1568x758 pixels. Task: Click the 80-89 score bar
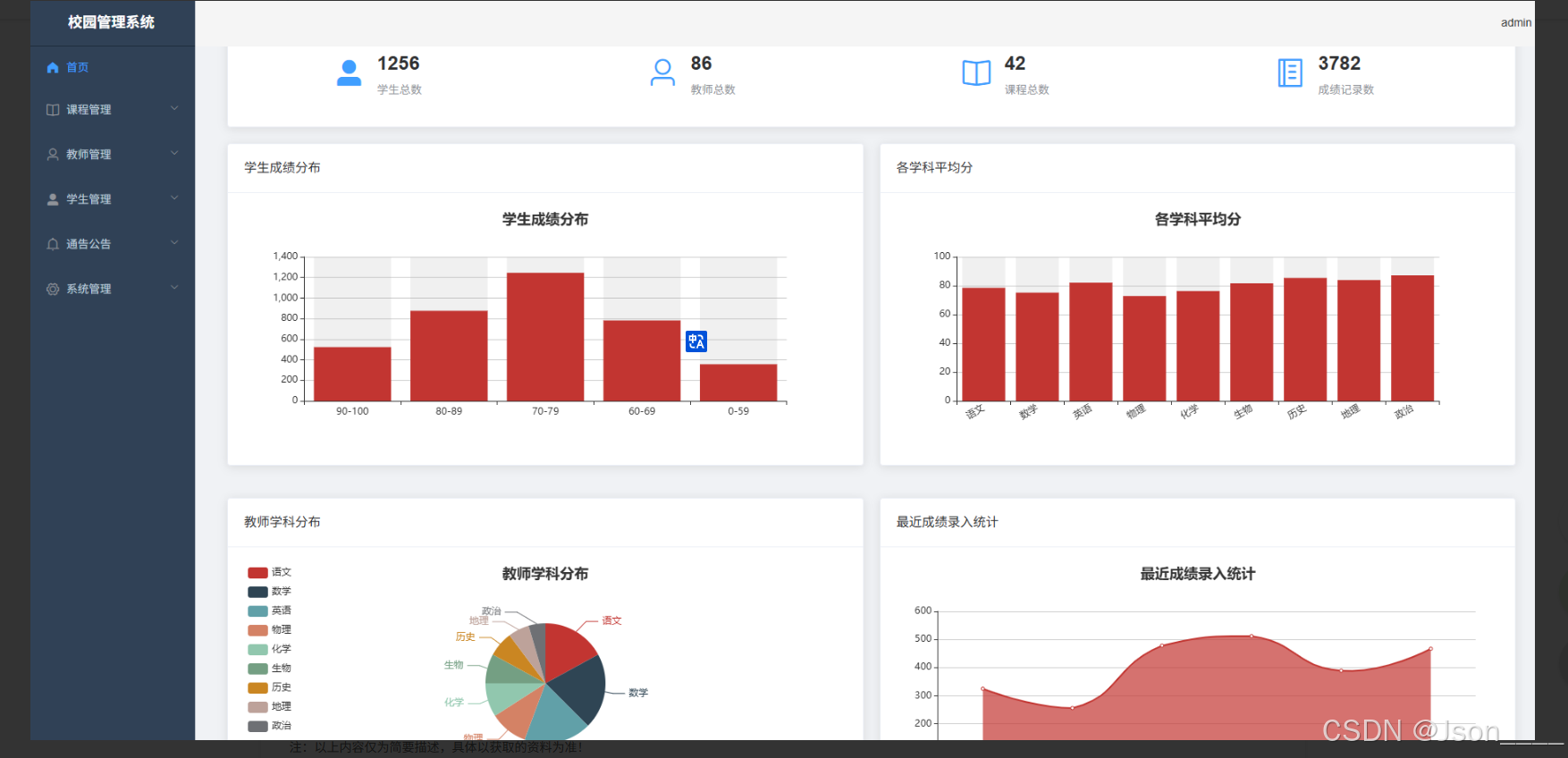pyautogui.click(x=449, y=356)
